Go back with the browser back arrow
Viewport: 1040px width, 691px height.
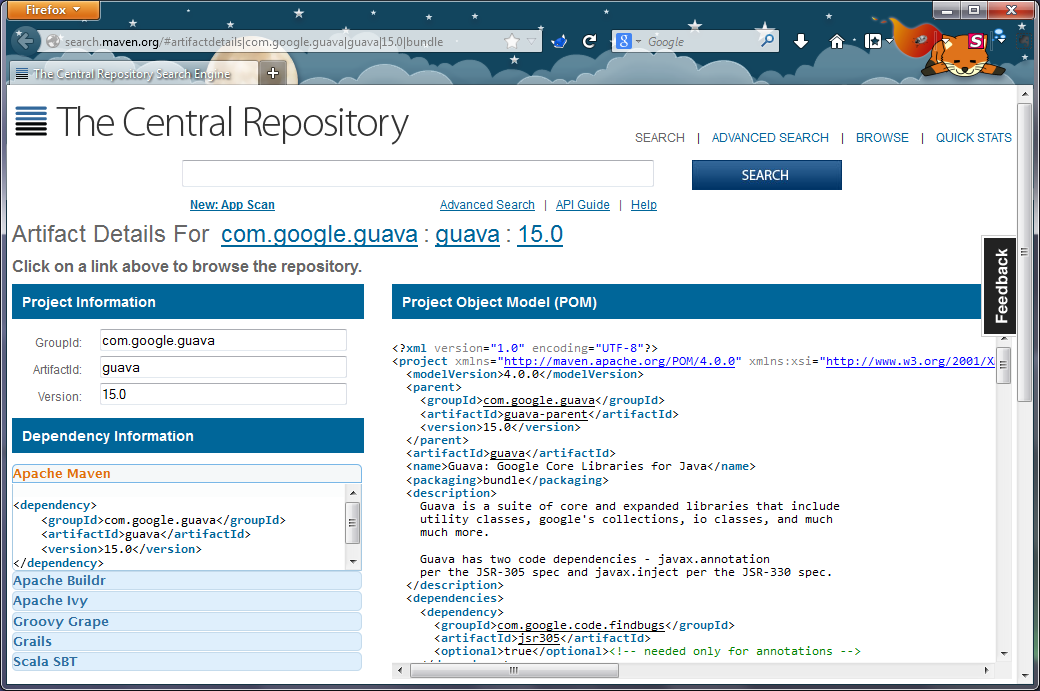(25, 41)
